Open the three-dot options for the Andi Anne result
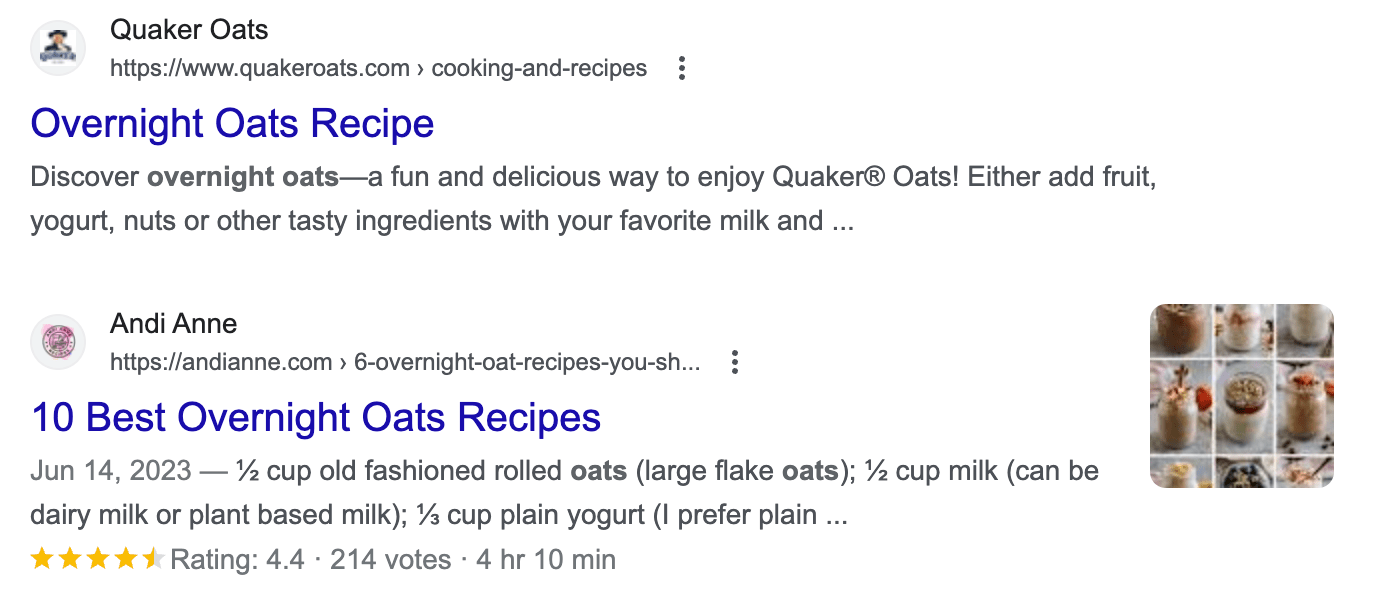 [735, 362]
